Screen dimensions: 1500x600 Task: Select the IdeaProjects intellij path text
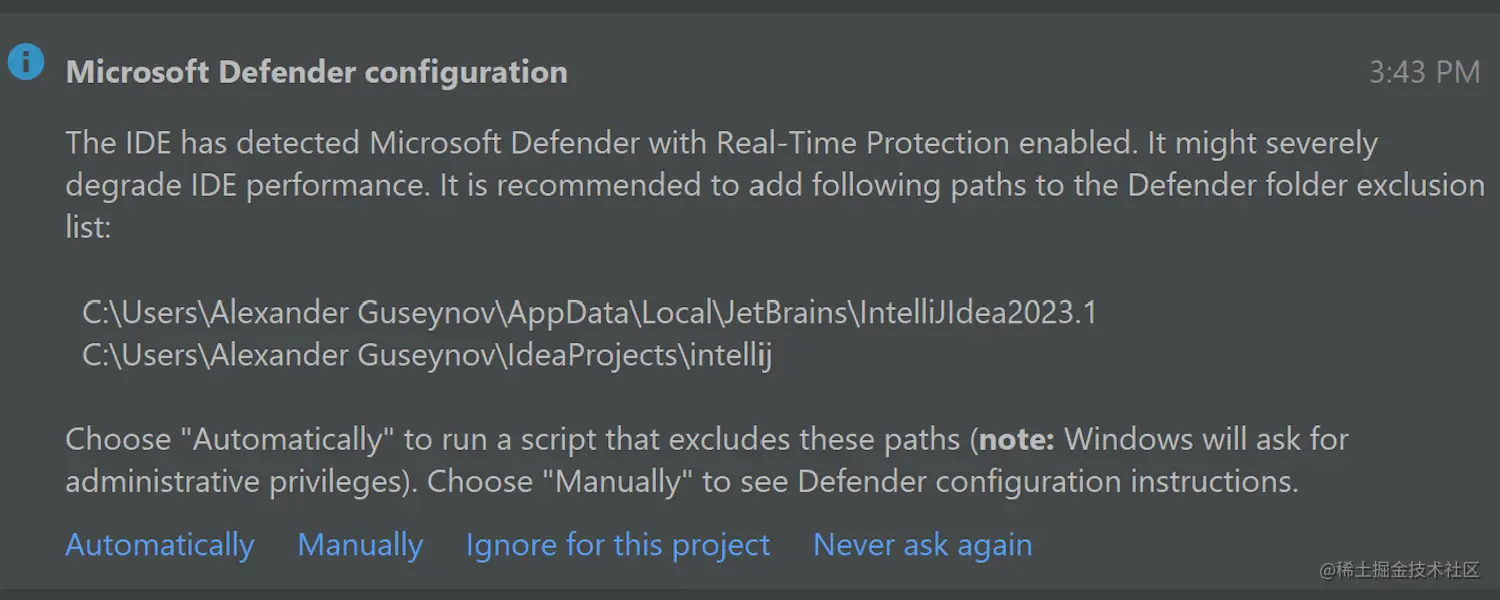pos(425,355)
